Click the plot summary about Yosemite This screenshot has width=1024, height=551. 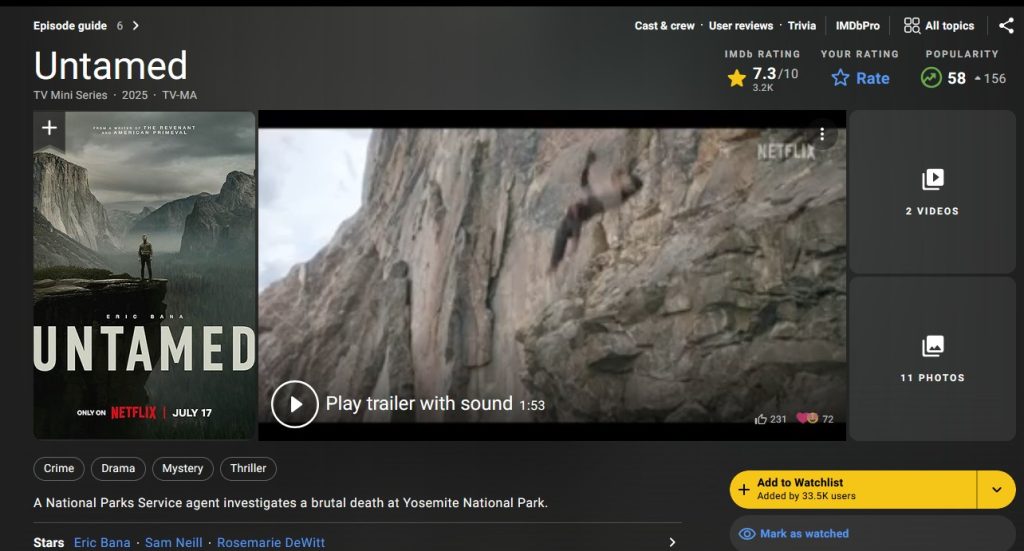tap(291, 503)
